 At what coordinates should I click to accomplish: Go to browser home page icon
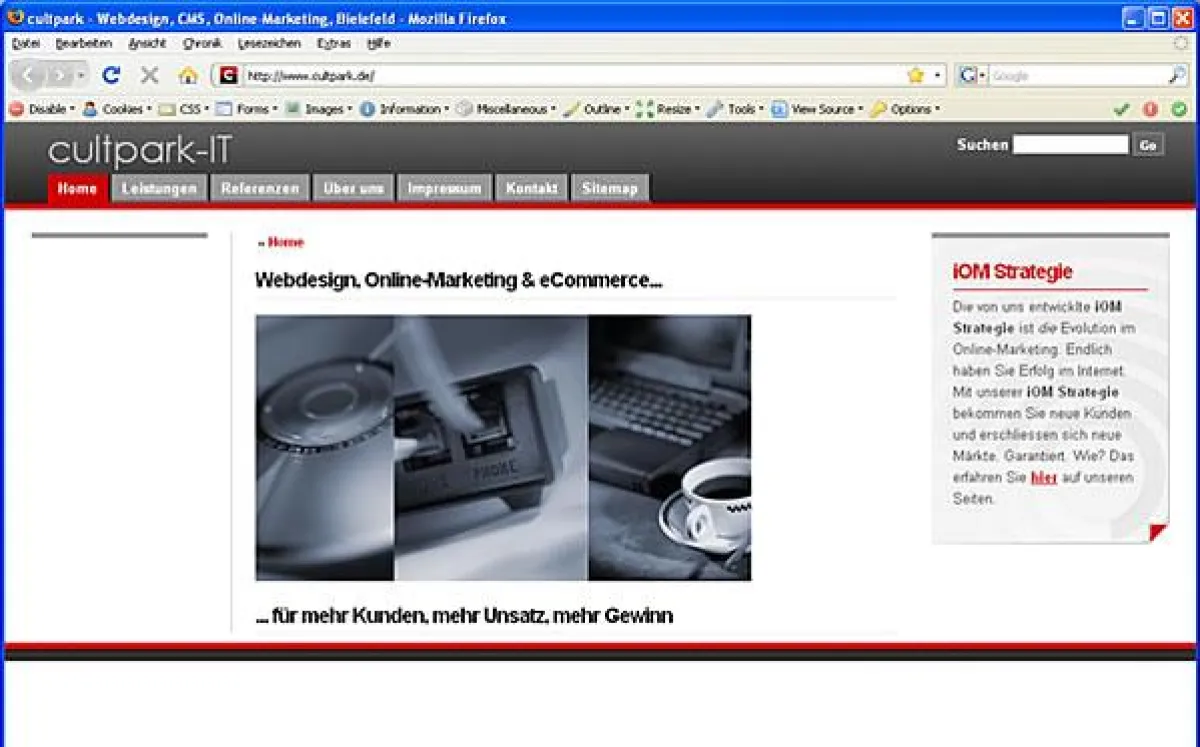tap(187, 75)
